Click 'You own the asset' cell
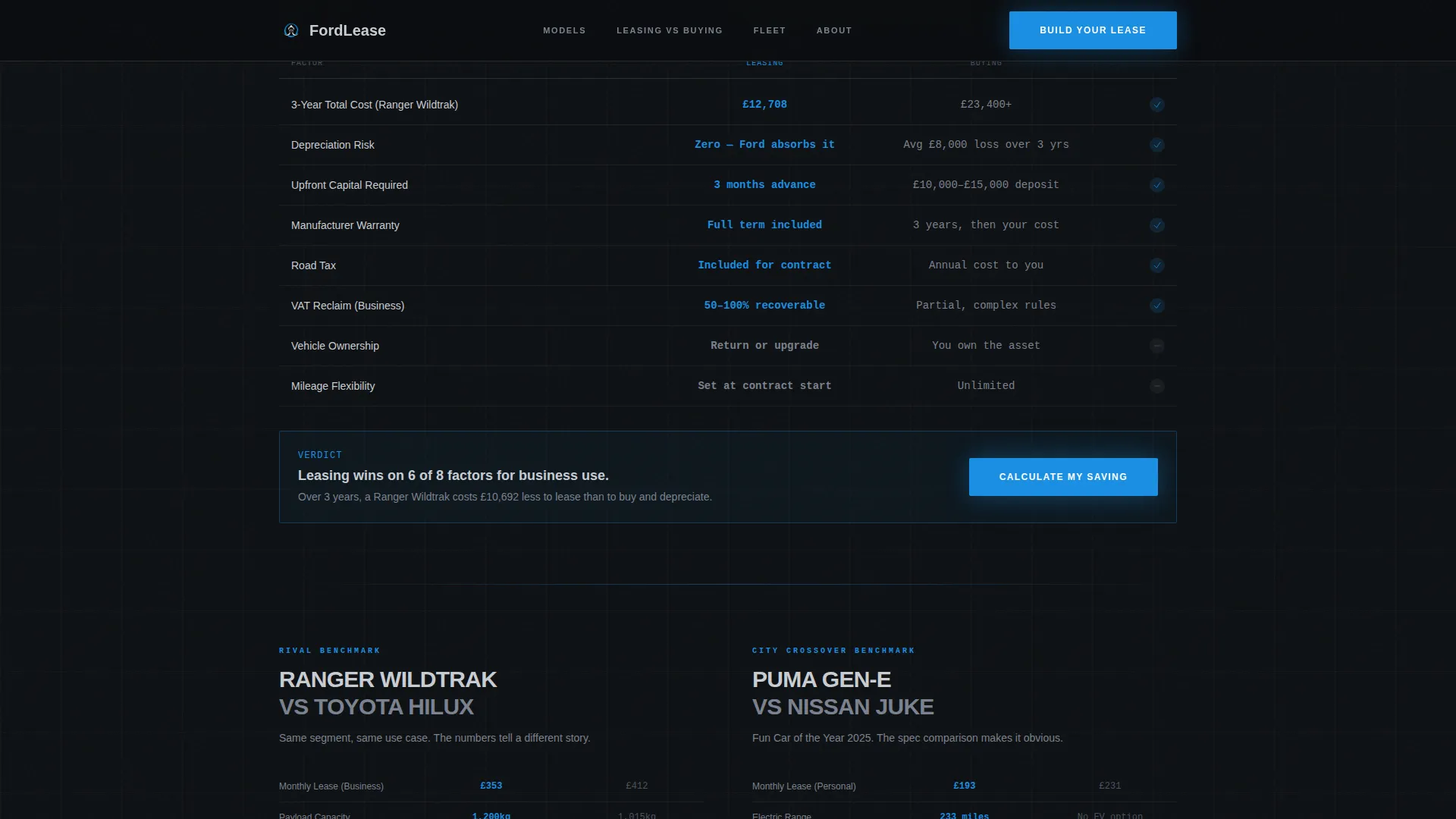The width and height of the screenshot is (1456, 819). 986,346
